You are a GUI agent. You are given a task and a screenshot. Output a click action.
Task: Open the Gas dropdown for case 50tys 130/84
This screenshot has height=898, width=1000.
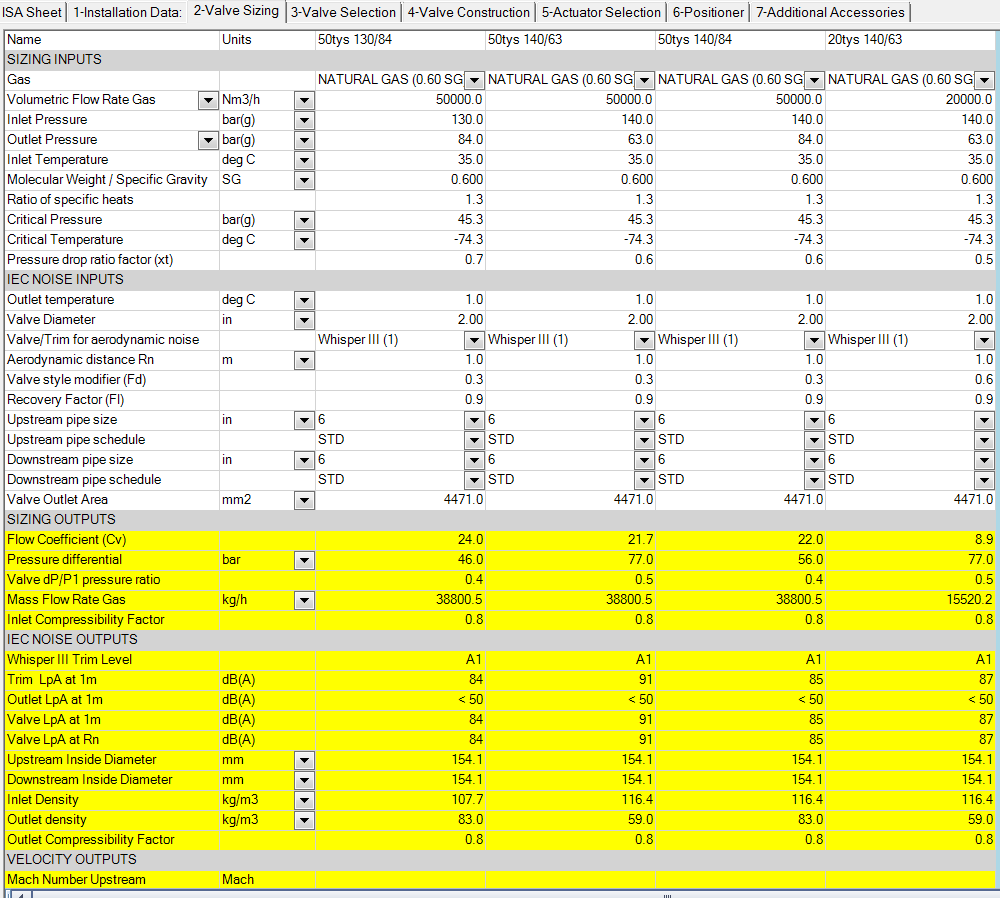(x=474, y=80)
